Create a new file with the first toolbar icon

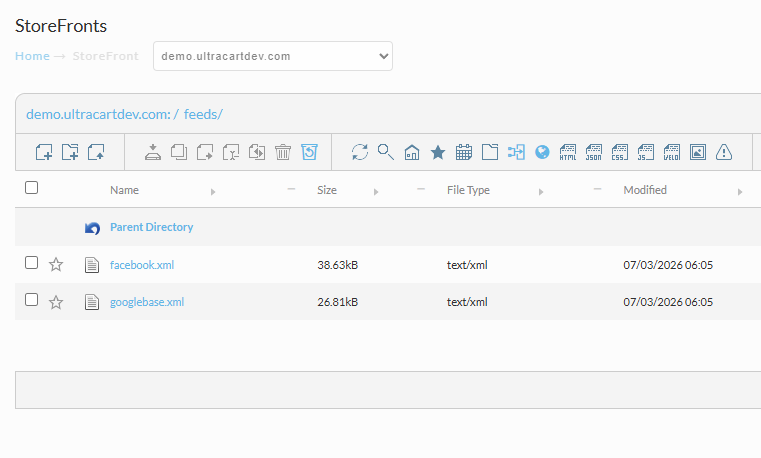[x=44, y=152]
